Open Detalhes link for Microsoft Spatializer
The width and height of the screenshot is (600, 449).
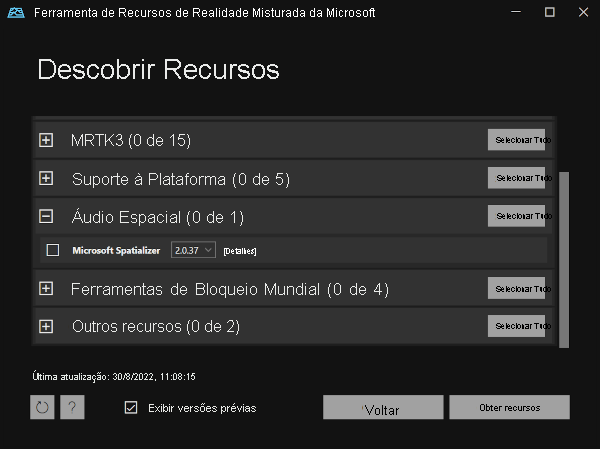click(x=240, y=250)
